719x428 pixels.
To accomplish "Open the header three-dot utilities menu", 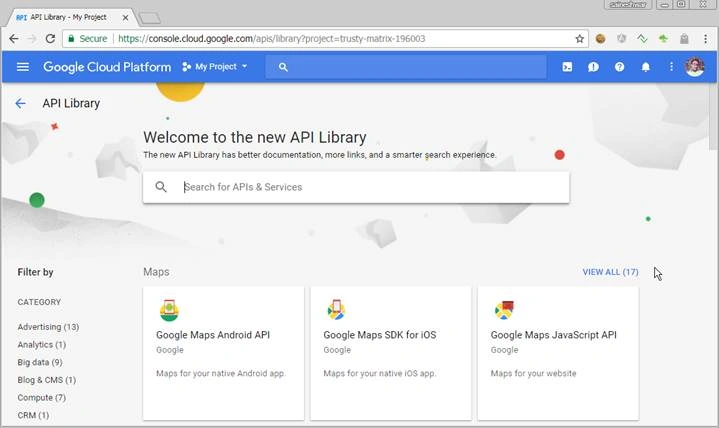I will click(x=671, y=67).
